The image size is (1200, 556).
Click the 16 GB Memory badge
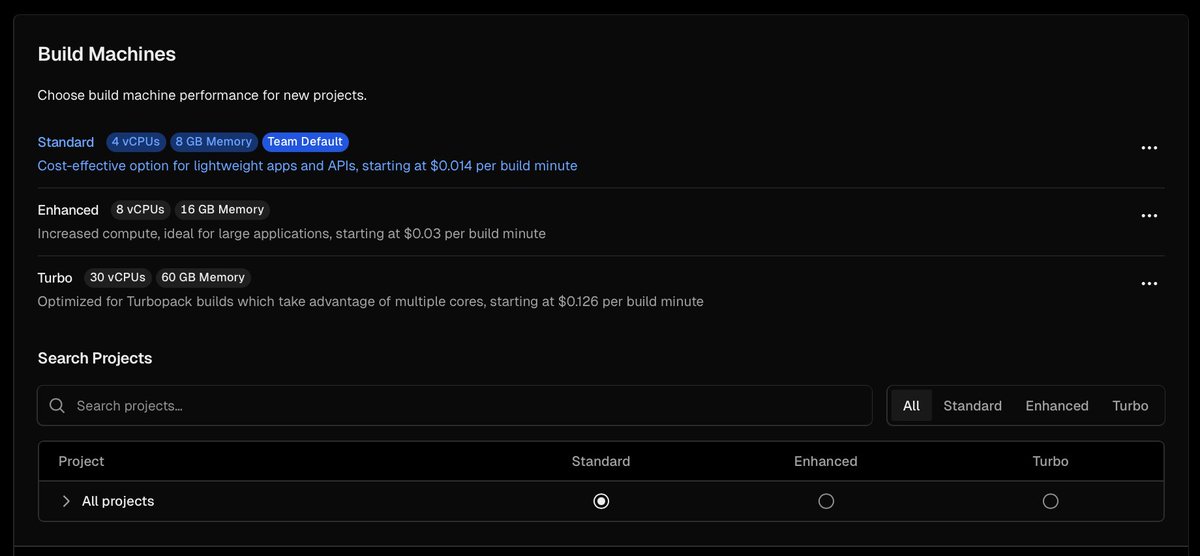[x=222, y=210]
